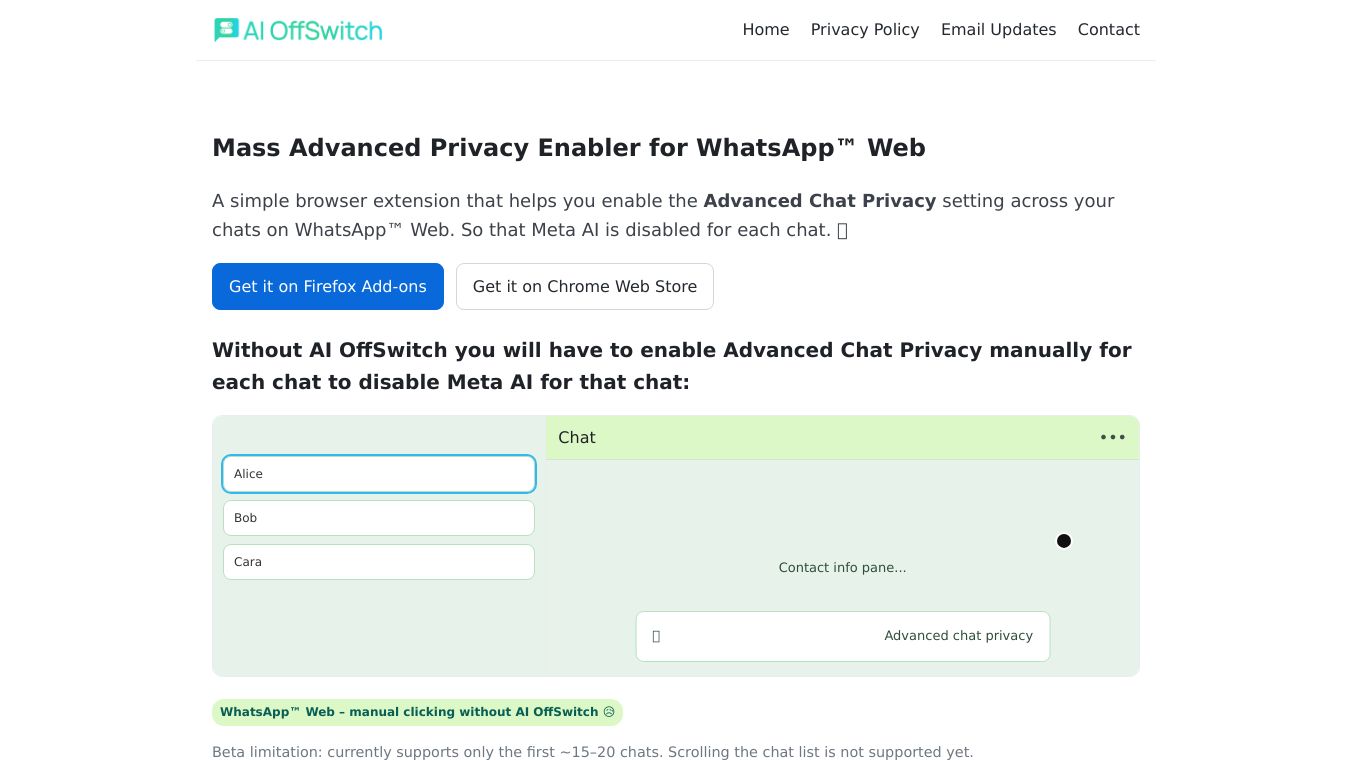Select the Alice chat

tap(379, 474)
